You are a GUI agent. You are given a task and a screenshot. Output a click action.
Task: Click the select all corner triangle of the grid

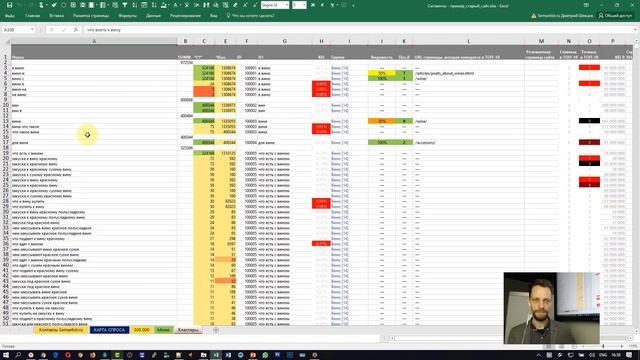pos(7,41)
